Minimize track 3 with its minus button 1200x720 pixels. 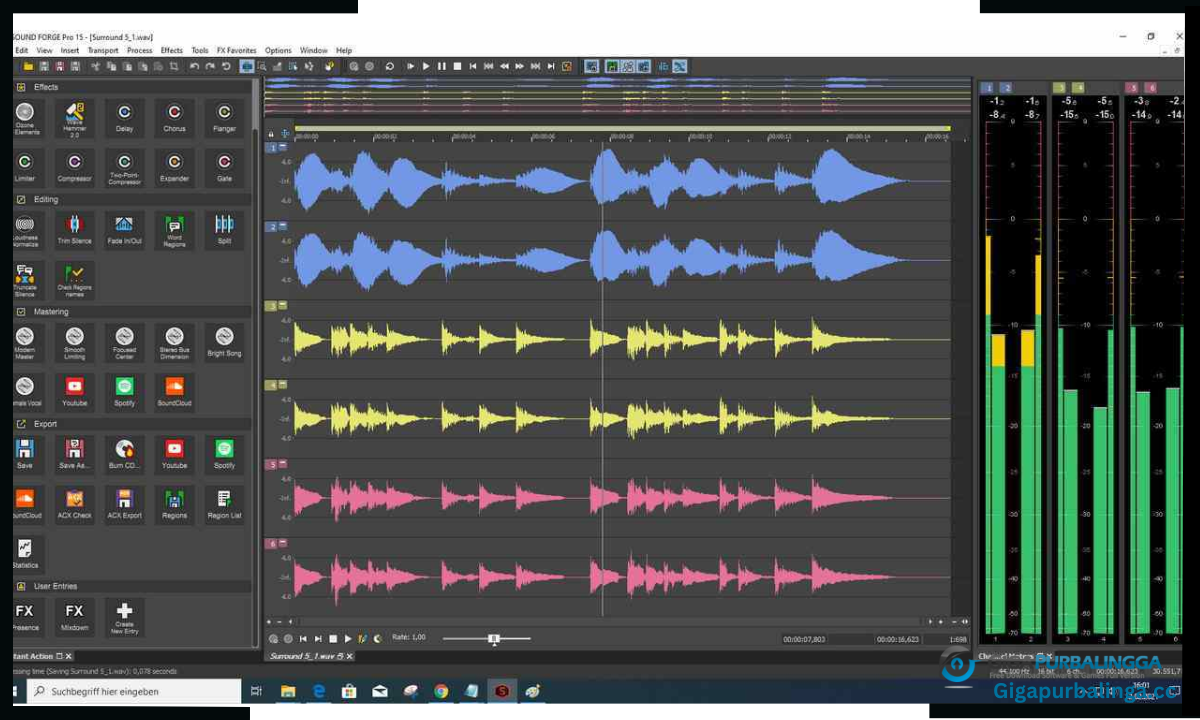coord(283,305)
